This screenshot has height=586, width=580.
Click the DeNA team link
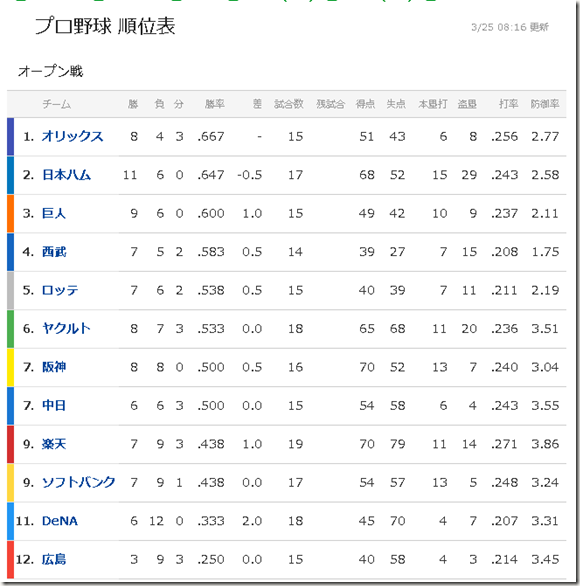pyautogui.click(x=60, y=521)
